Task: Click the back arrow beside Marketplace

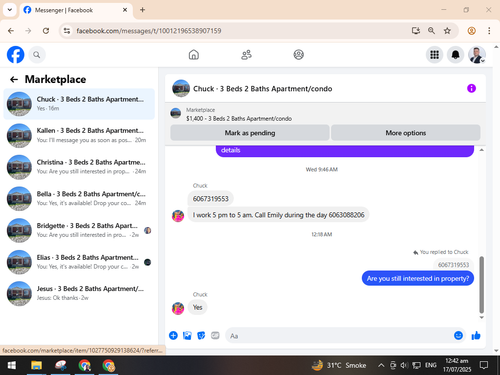Action: click(x=14, y=79)
